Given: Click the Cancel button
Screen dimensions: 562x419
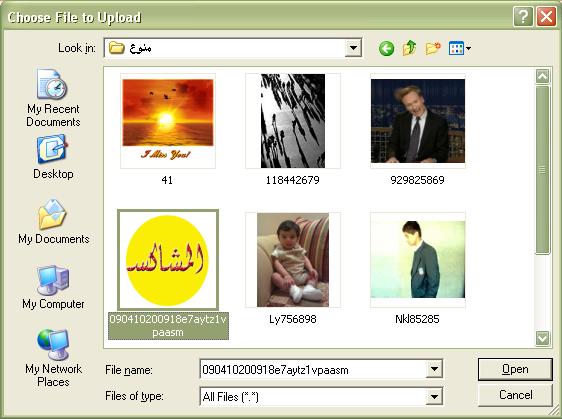Looking at the screenshot, I should (x=515, y=395).
